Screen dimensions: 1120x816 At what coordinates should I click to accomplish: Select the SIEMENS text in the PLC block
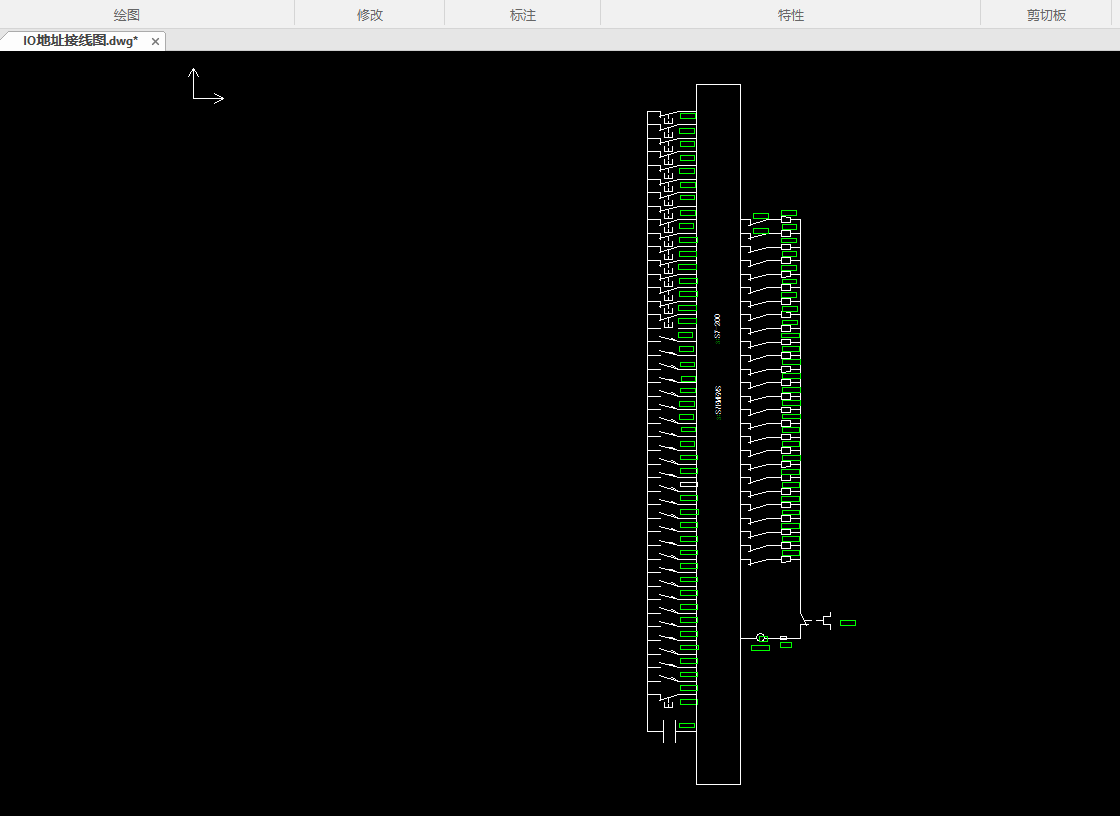(718, 402)
